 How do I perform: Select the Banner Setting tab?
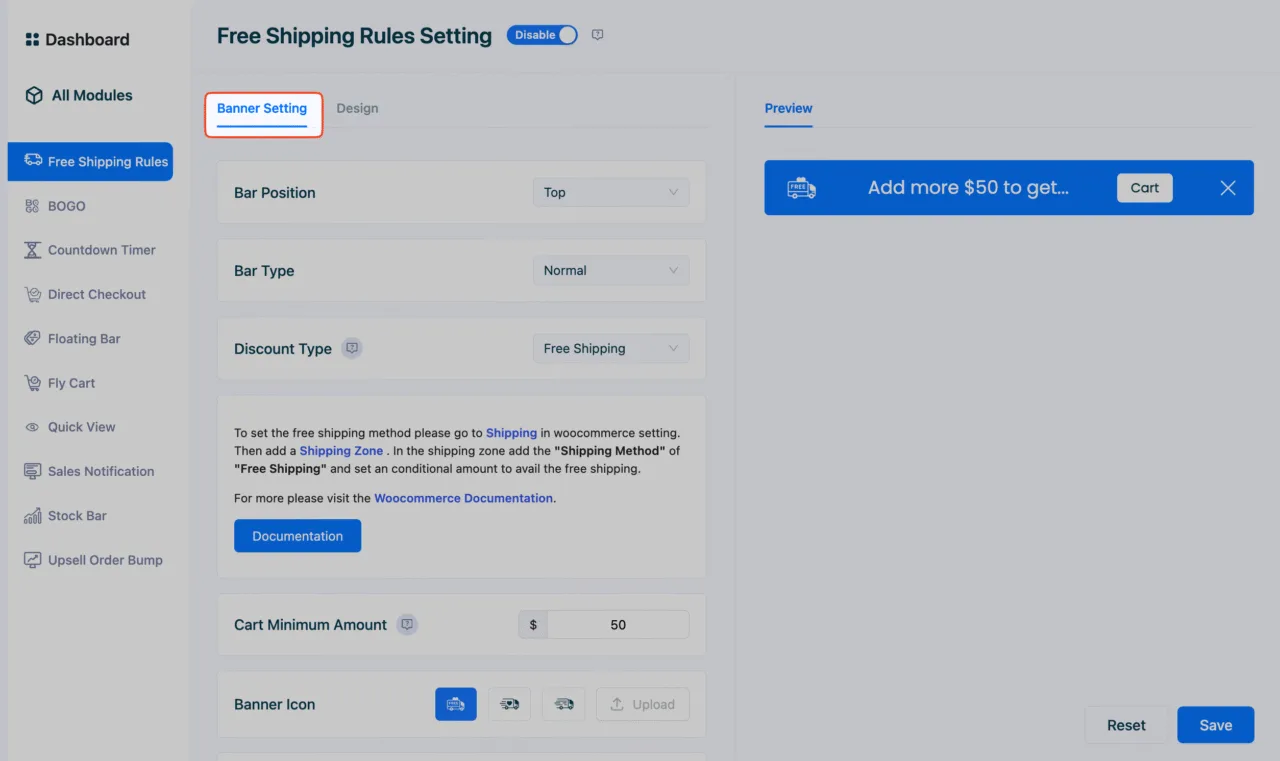[262, 108]
